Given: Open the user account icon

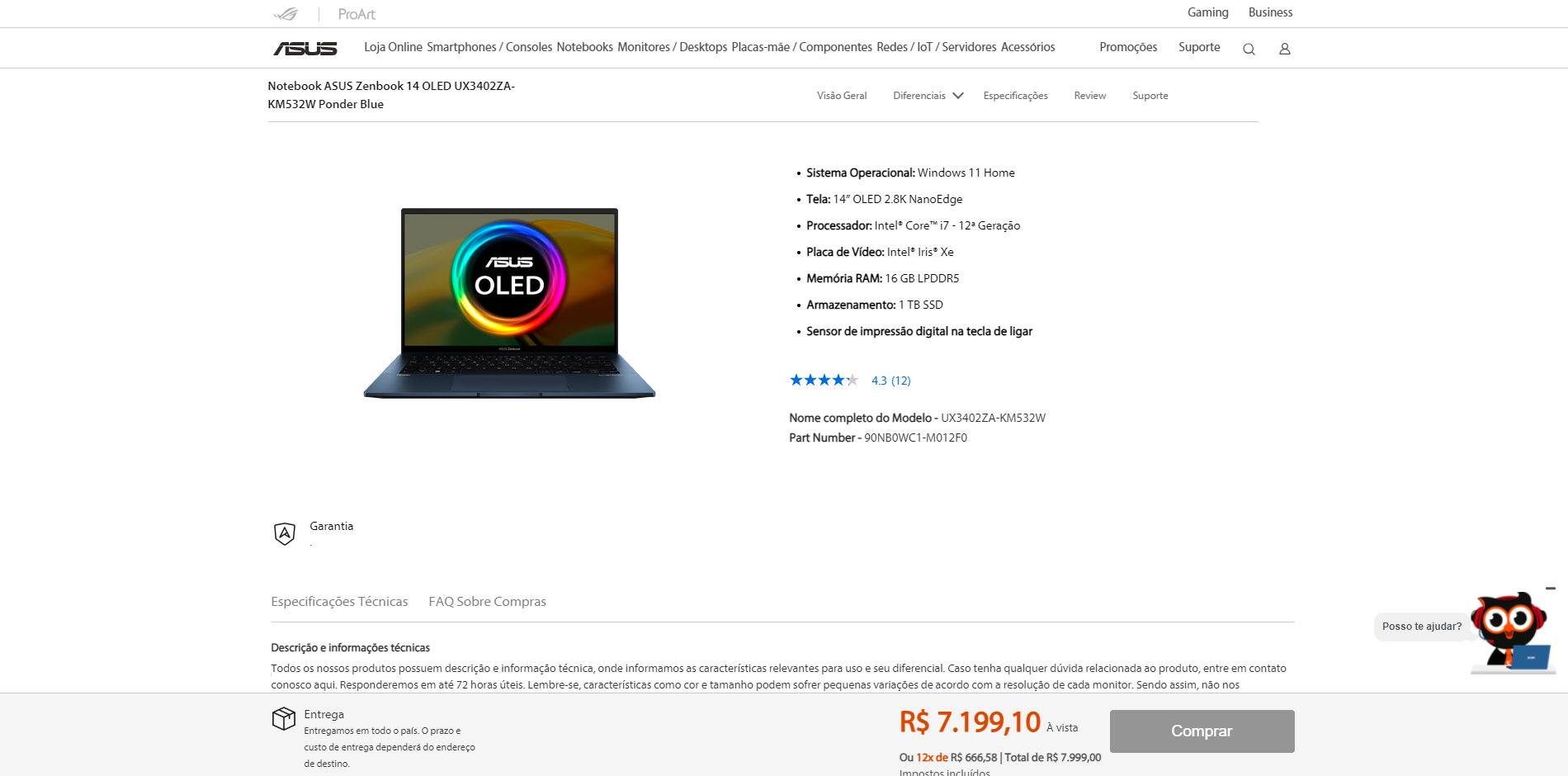Looking at the screenshot, I should [1284, 49].
